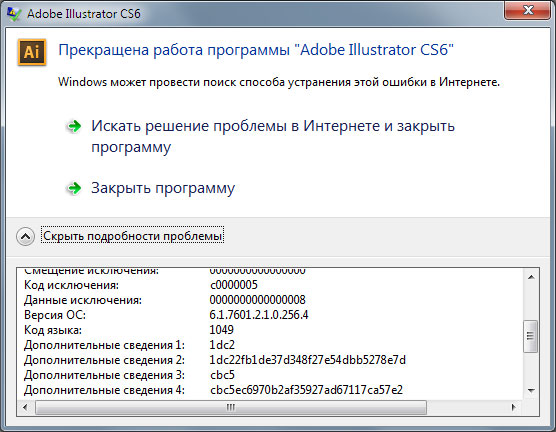Click the Windows может провести поиск message
The height and width of the screenshot is (432, 556).
click(x=279, y=82)
